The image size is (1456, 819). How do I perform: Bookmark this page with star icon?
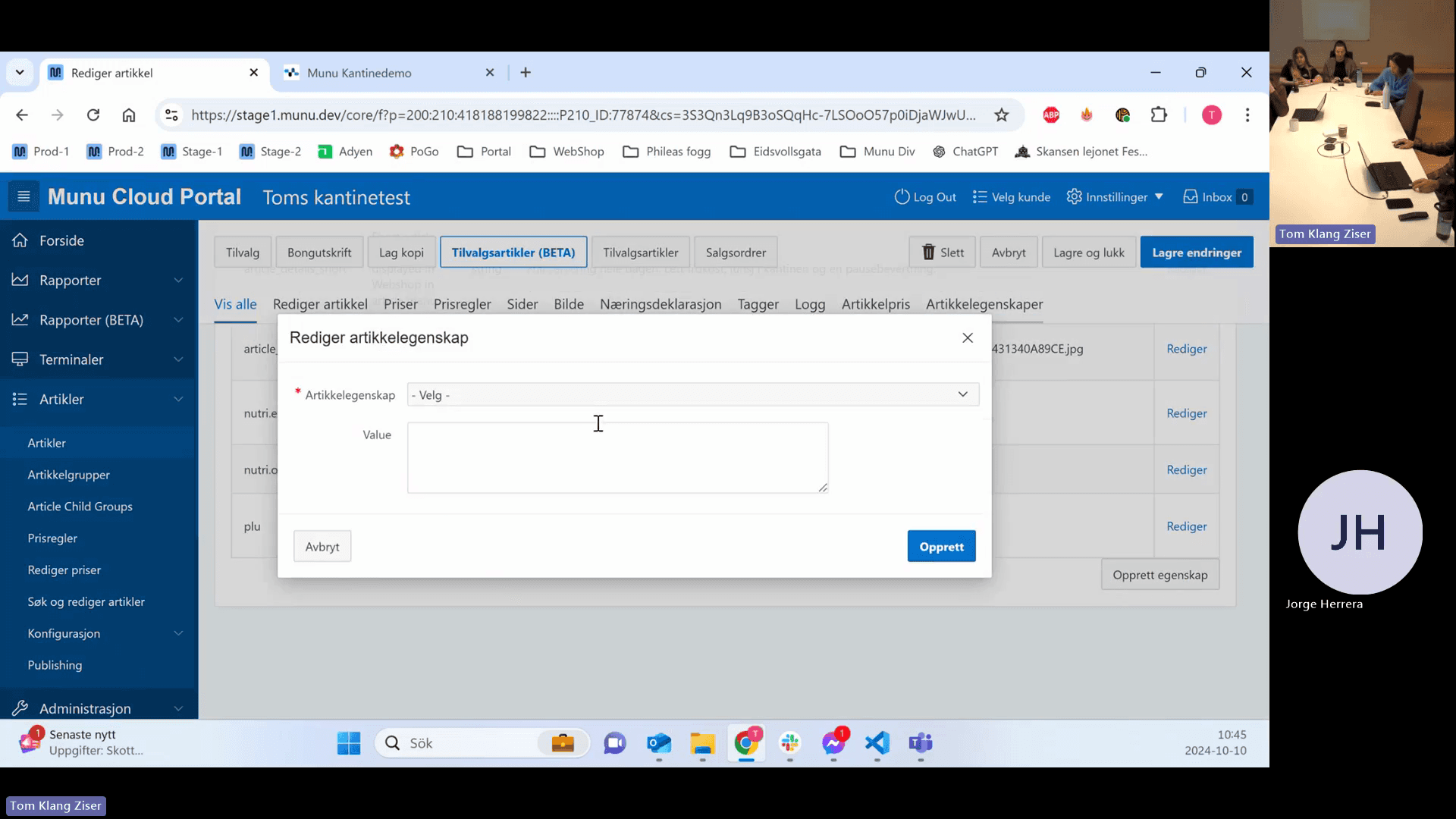[x=1002, y=115]
